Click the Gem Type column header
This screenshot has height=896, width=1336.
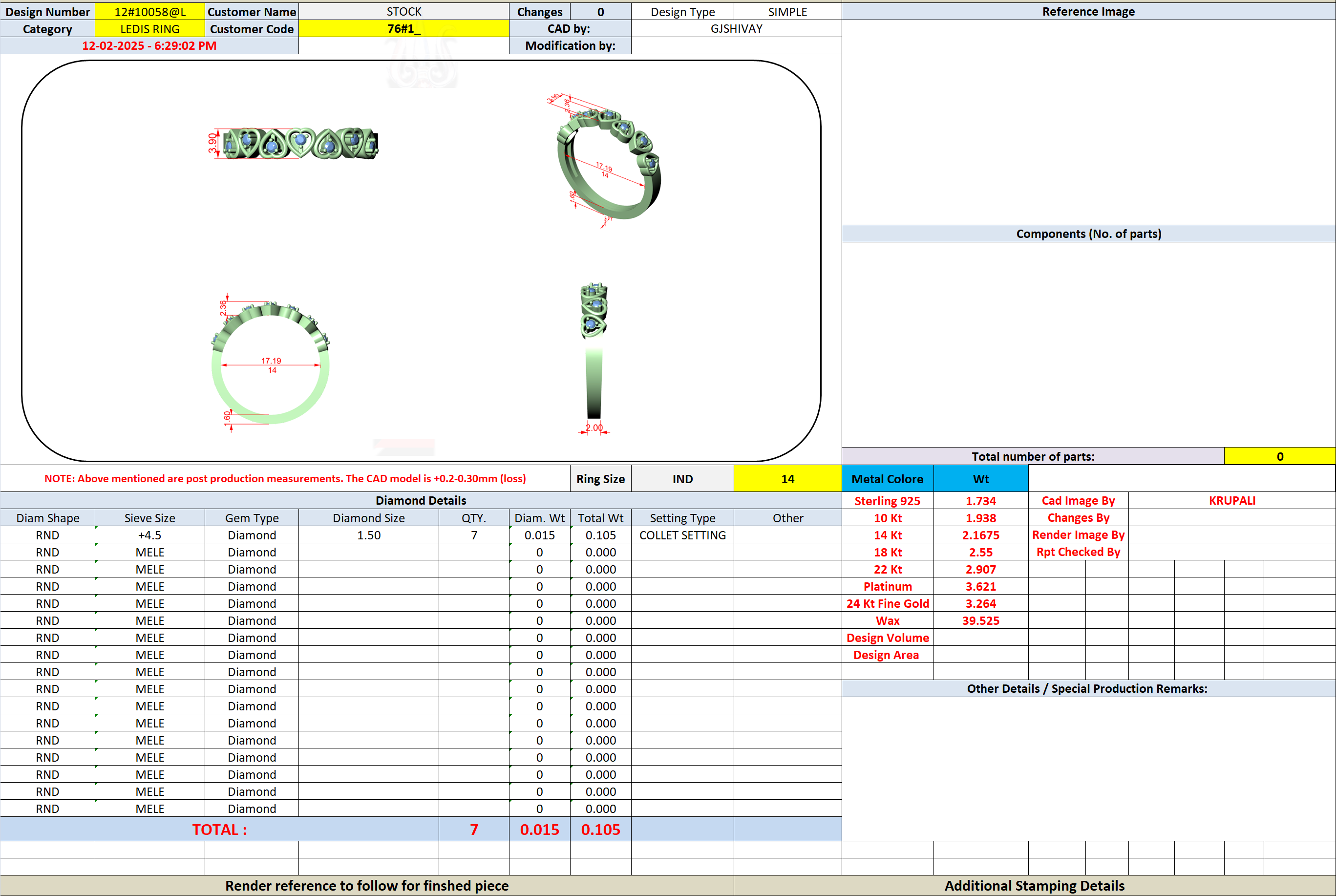252,518
